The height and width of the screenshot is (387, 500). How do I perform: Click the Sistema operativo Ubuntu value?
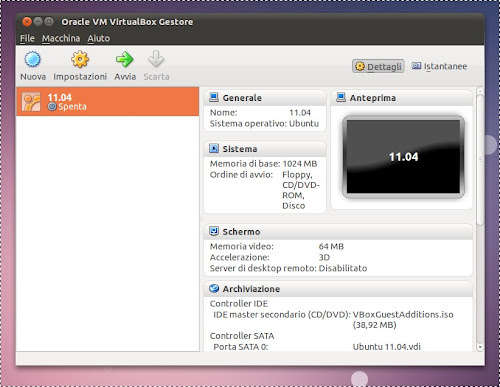[x=304, y=123]
